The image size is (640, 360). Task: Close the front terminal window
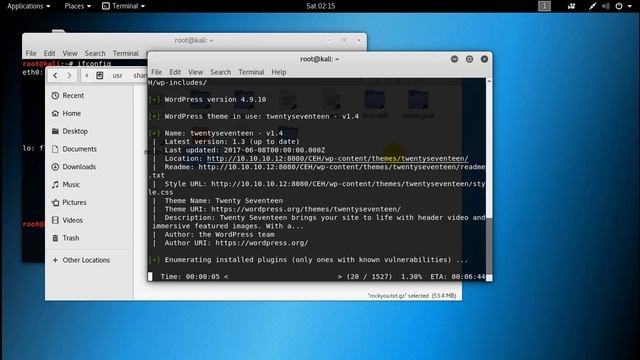pos(484,59)
